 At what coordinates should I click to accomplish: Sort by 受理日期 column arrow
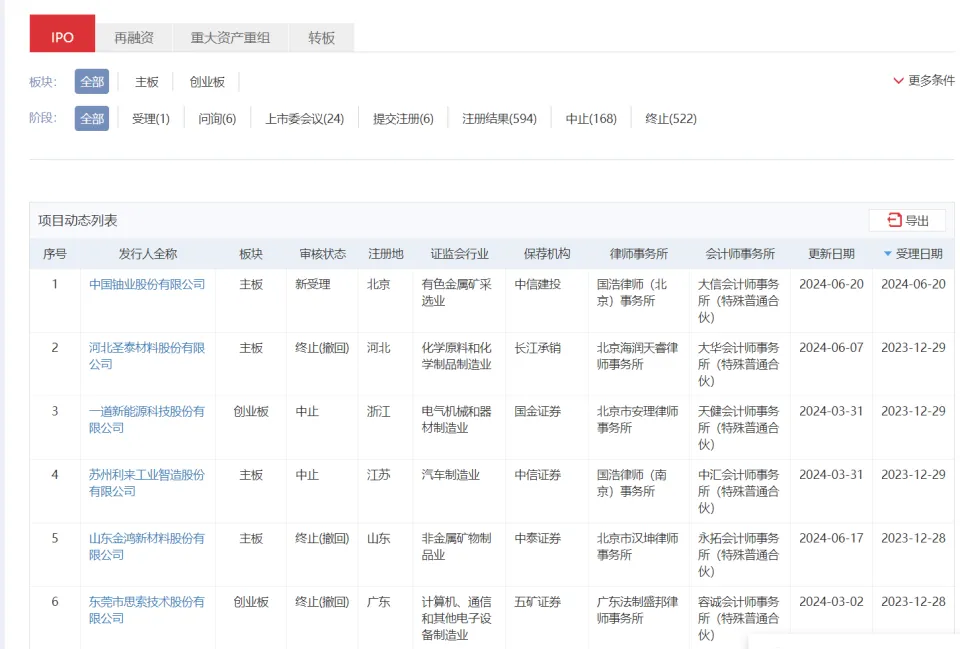[888, 254]
